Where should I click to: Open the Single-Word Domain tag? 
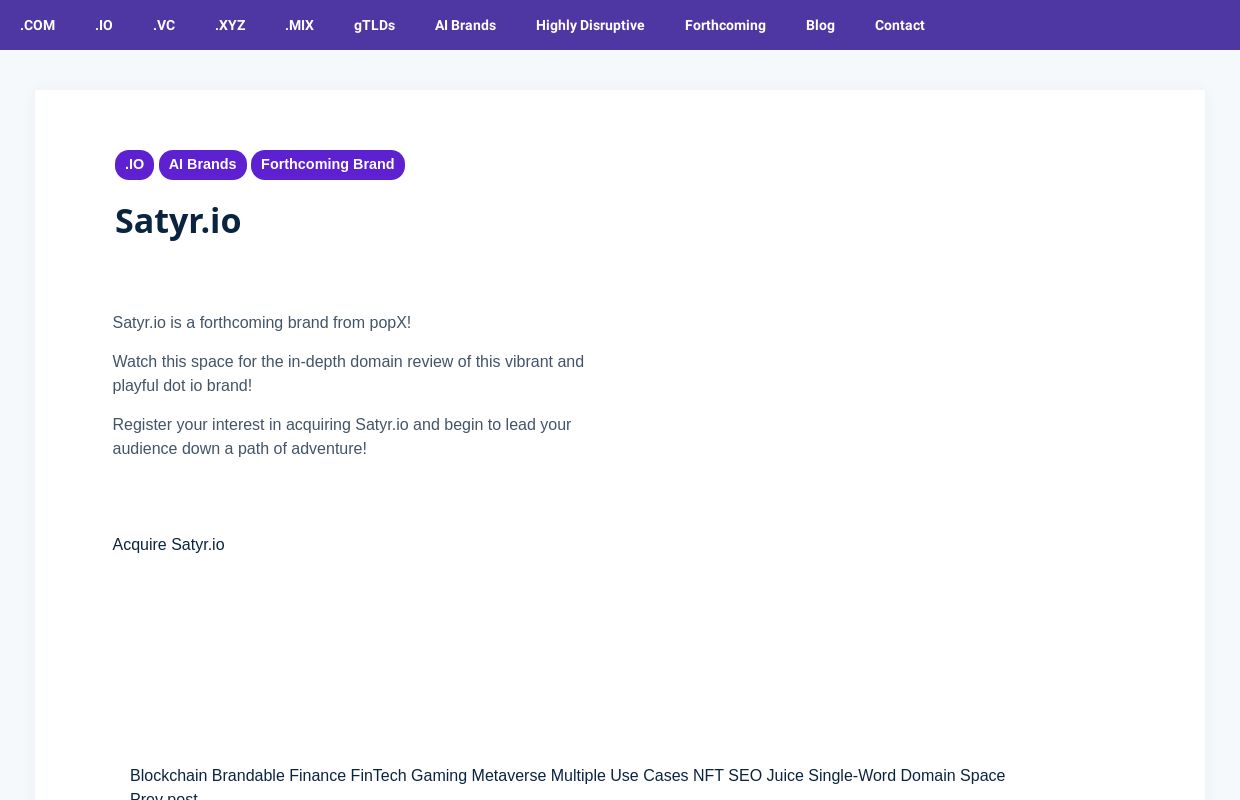coord(882,776)
